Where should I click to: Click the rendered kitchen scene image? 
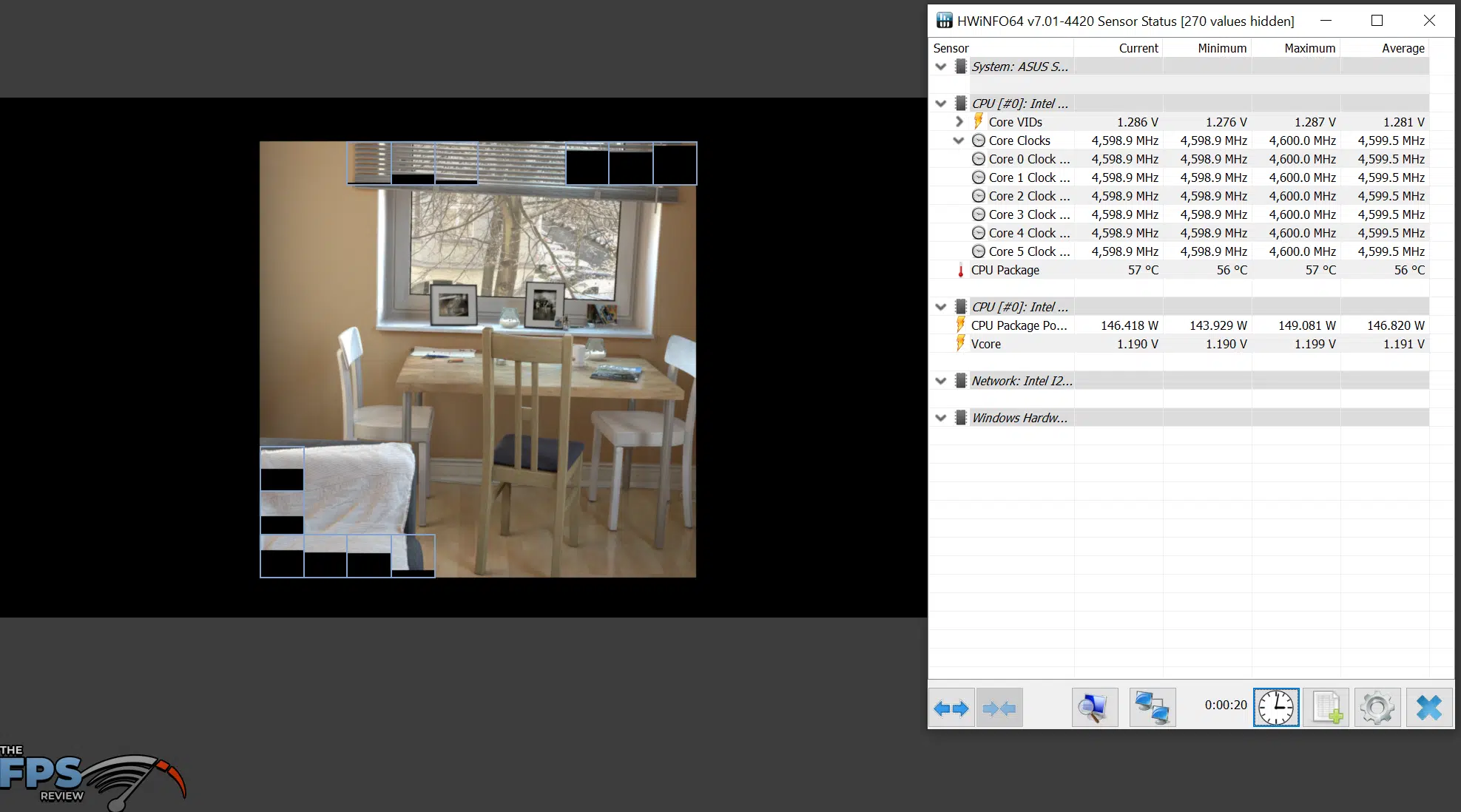tap(478, 359)
